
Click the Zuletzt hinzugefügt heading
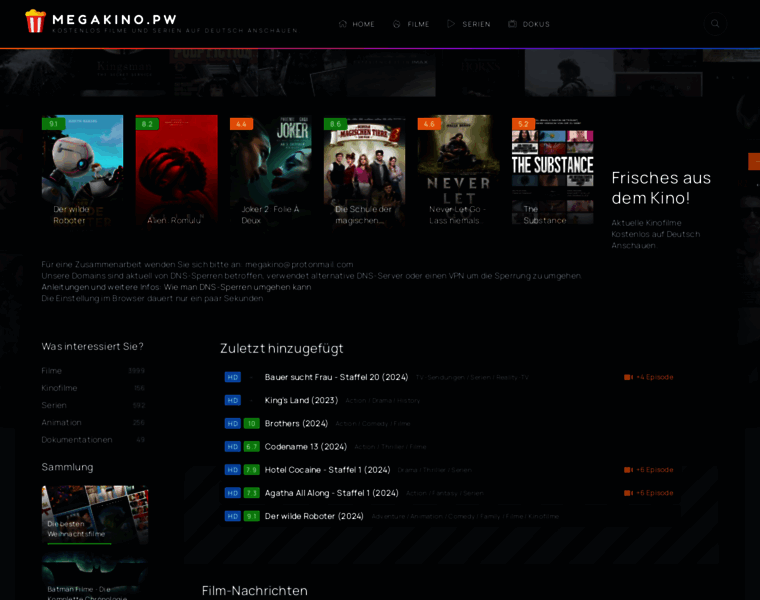282,348
